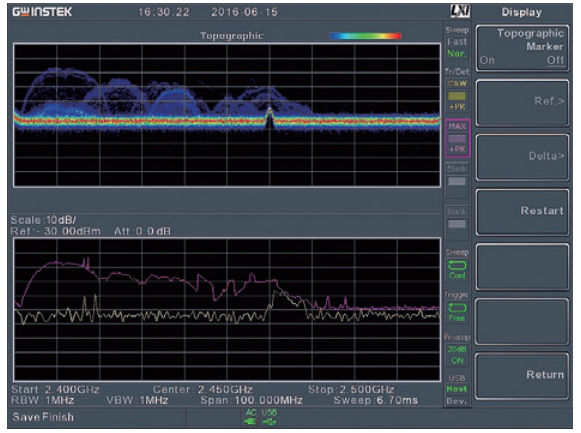This screenshot has width=581, height=433.
Task: Click the Return softkey
Action: click(522, 375)
